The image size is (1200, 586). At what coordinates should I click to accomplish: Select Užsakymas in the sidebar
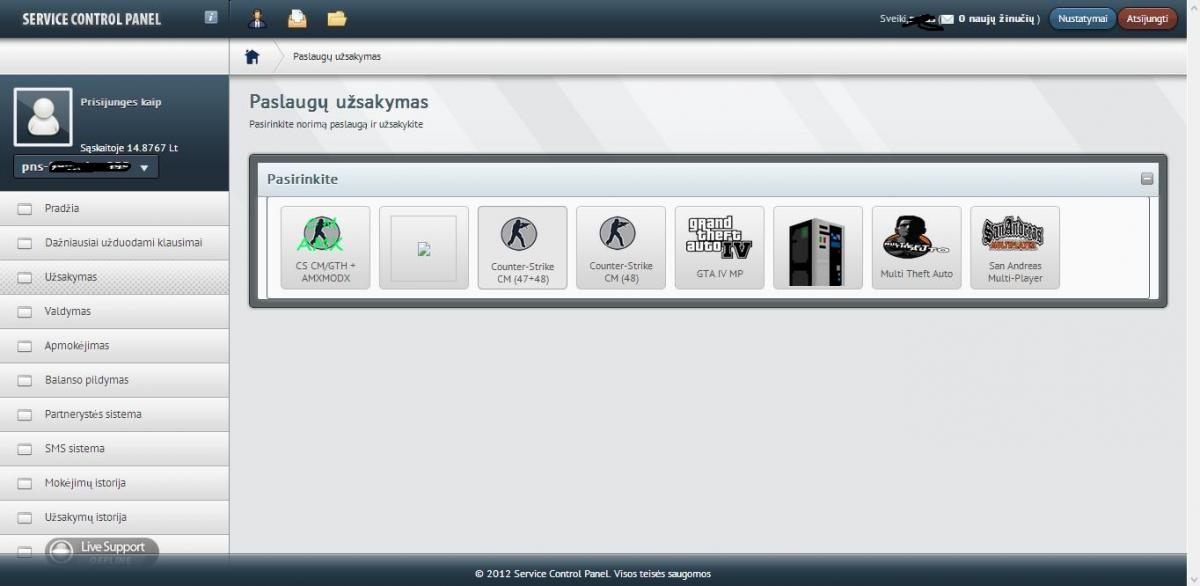click(x=115, y=277)
